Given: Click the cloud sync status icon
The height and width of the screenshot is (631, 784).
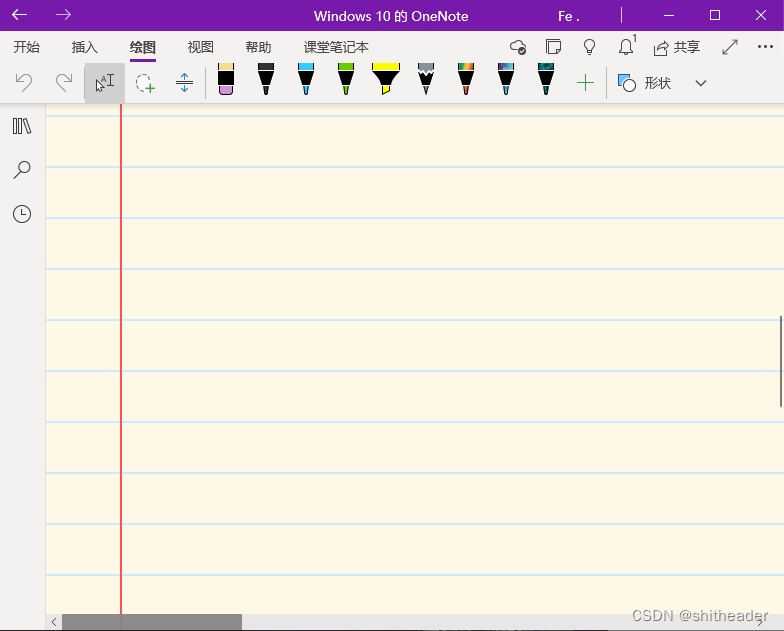Looking at the screenshot, I should click(x=518, y=47).
